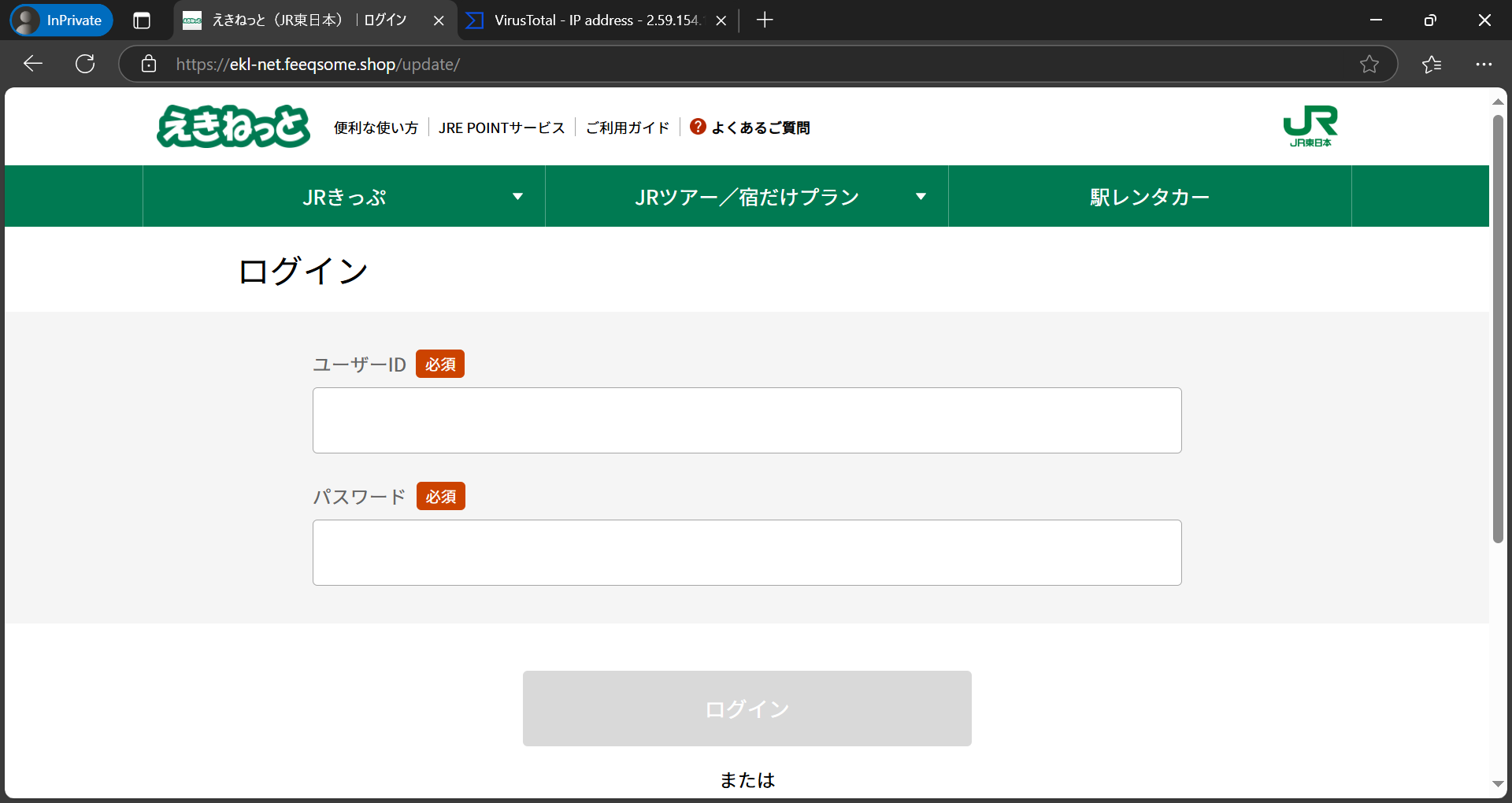
Task: Click the JR東日本 logo
Action: (1310, 126)
